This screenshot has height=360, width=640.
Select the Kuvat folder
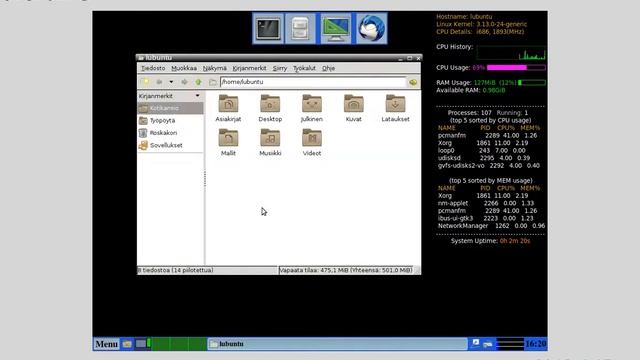[353, 108]
